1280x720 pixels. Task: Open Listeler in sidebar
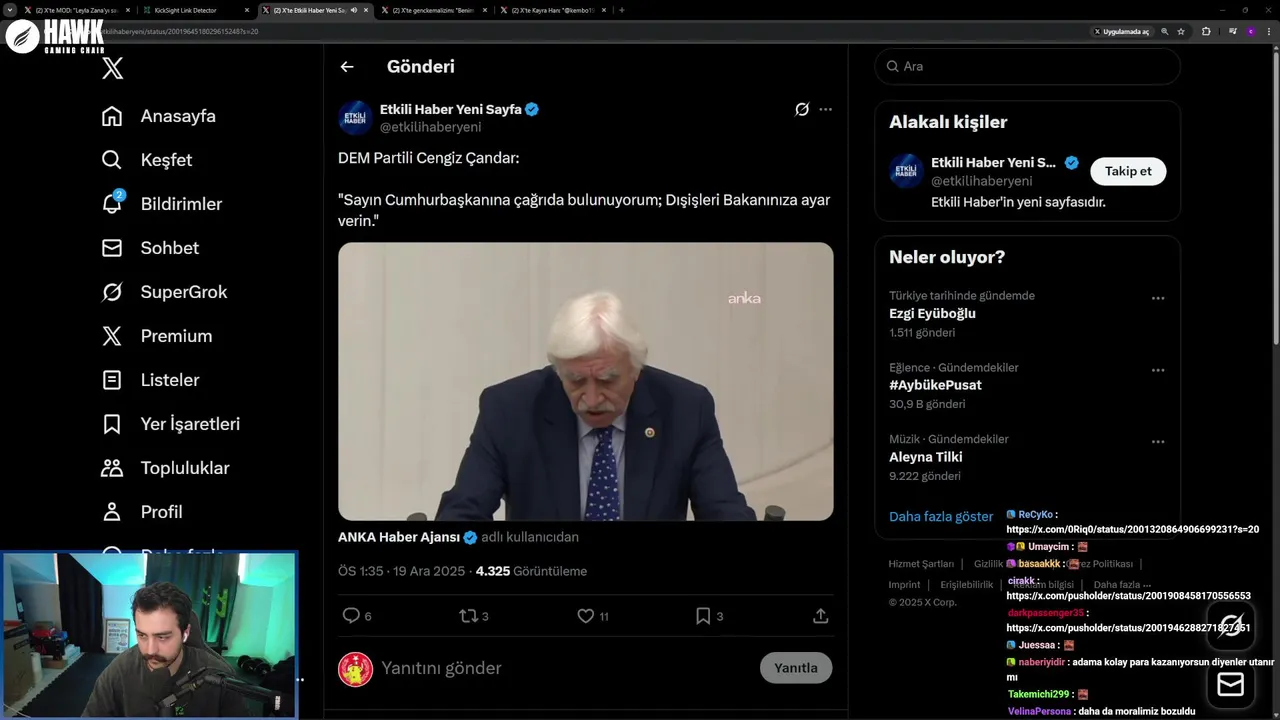(151, 380)
